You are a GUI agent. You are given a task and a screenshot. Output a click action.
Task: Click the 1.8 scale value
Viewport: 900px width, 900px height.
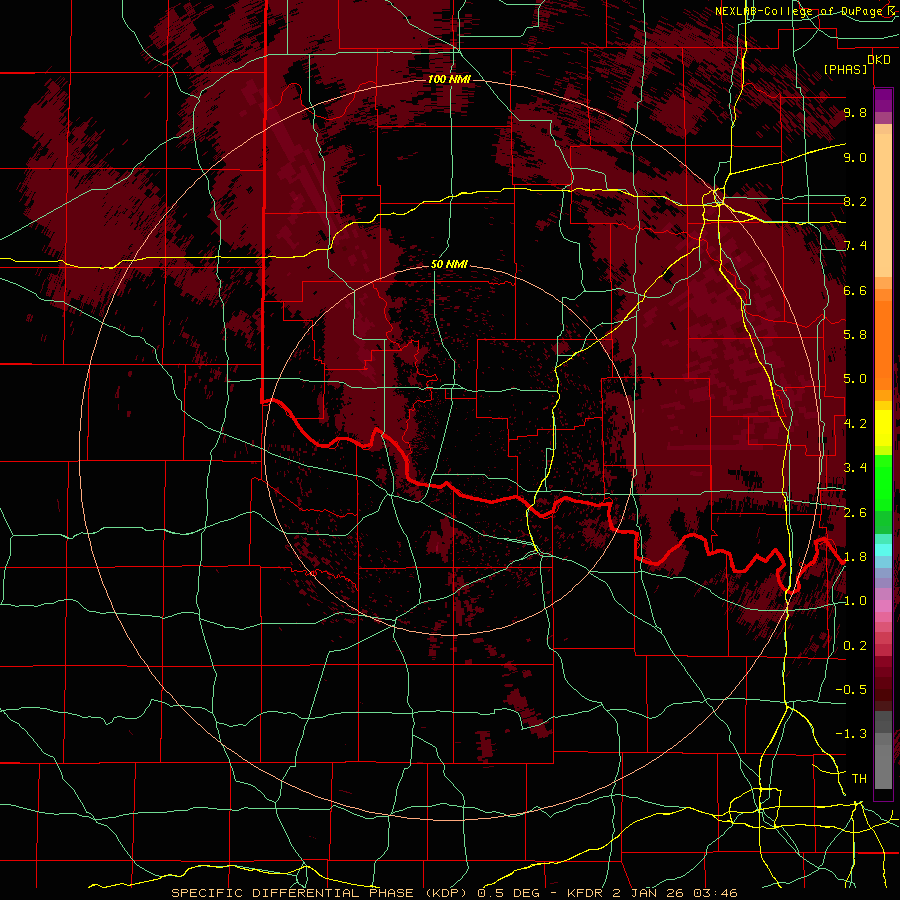click(x=855, y=557)
